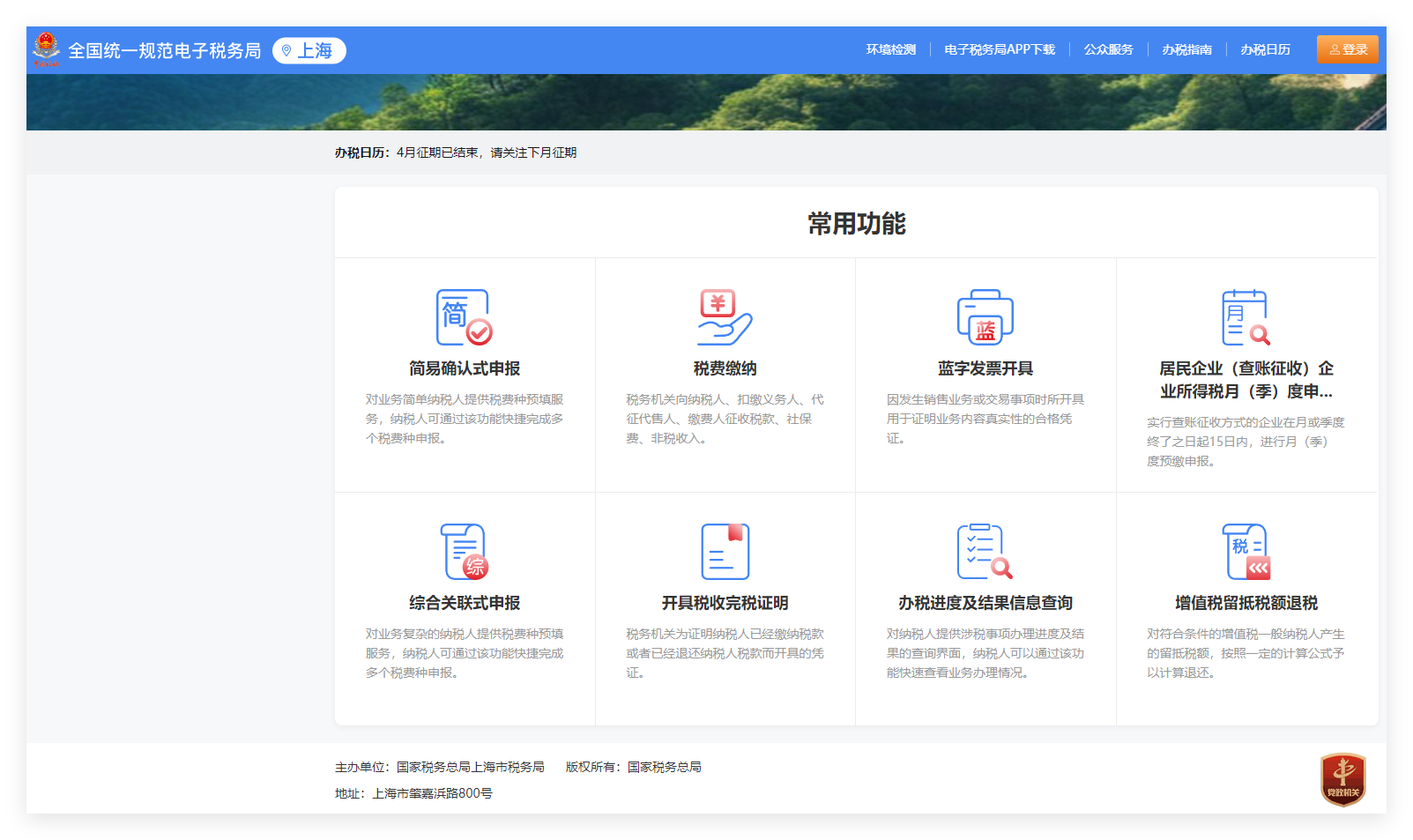Click the 增值税留抵税额退税 description text

[x=1246, y=653]
